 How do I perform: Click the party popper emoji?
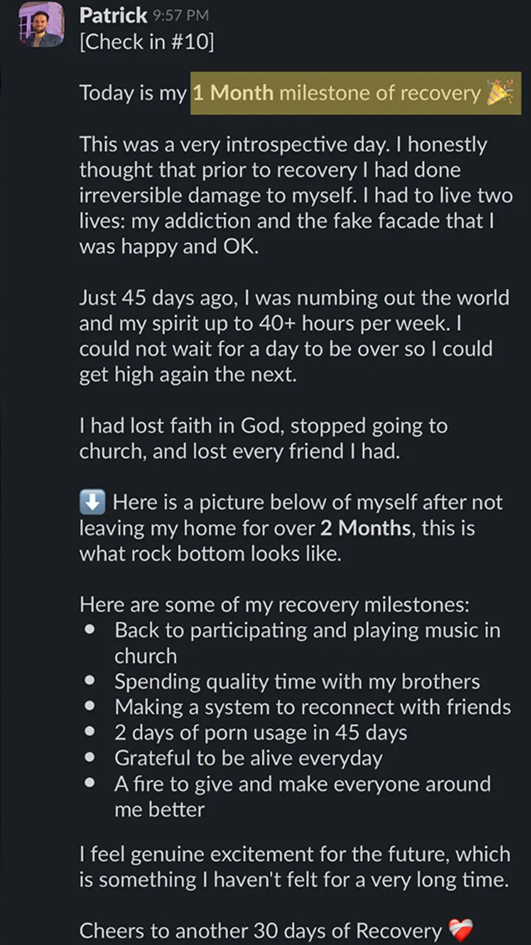[500, 93]
